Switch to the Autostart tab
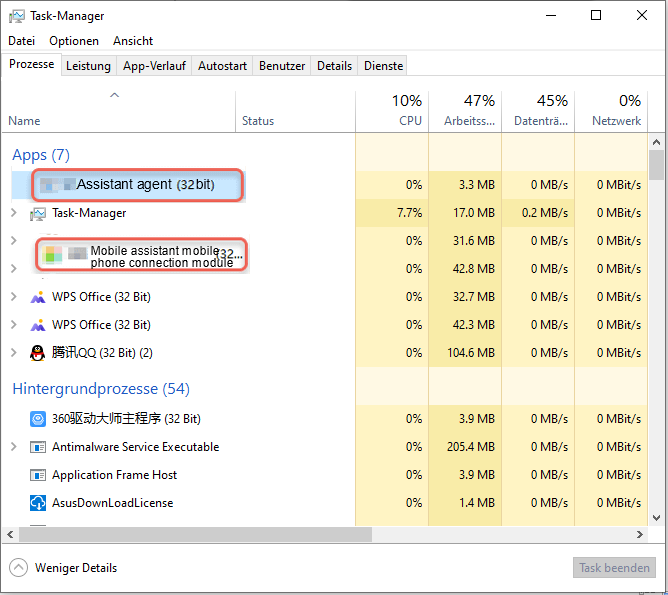The image size is (668, 595). 222,66
